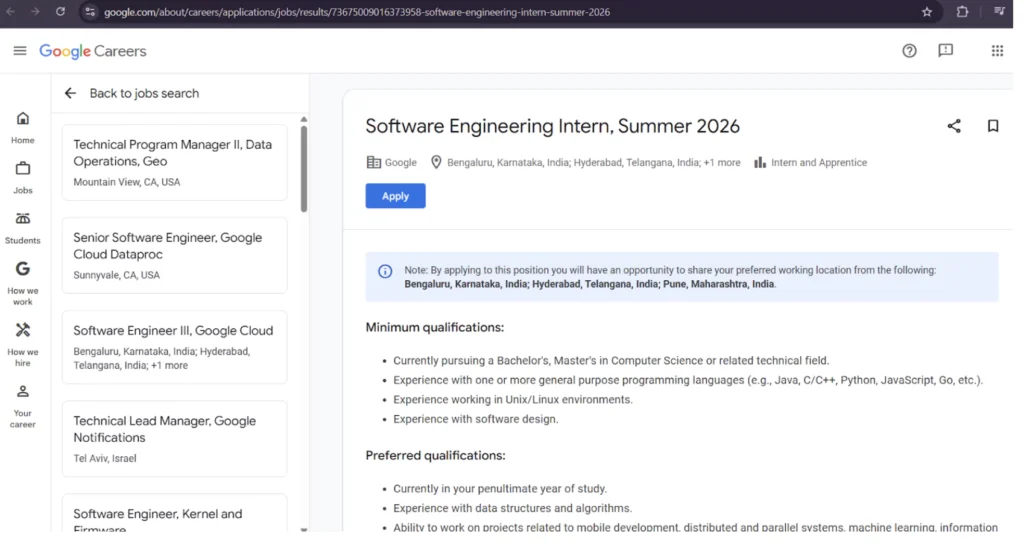Click the job title heading
Screen dimensions: 1024x546
(552, 126)
